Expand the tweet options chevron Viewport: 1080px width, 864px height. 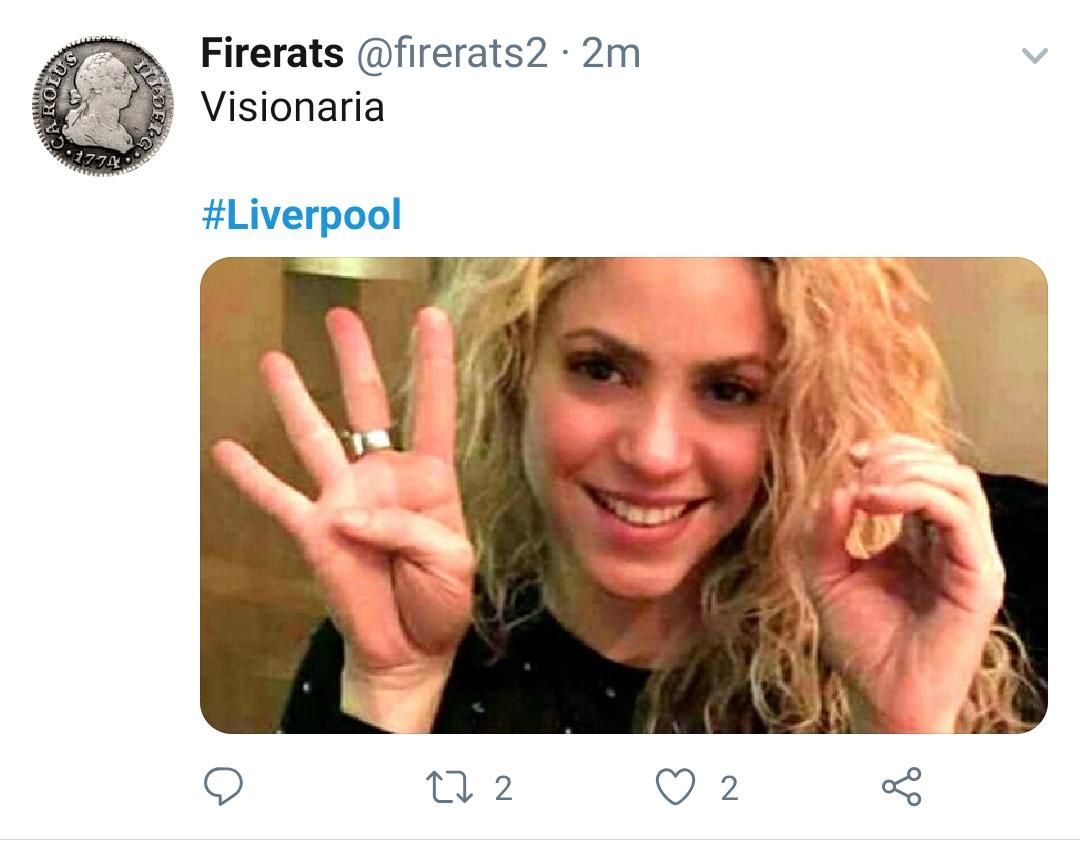click(1036, 55)
